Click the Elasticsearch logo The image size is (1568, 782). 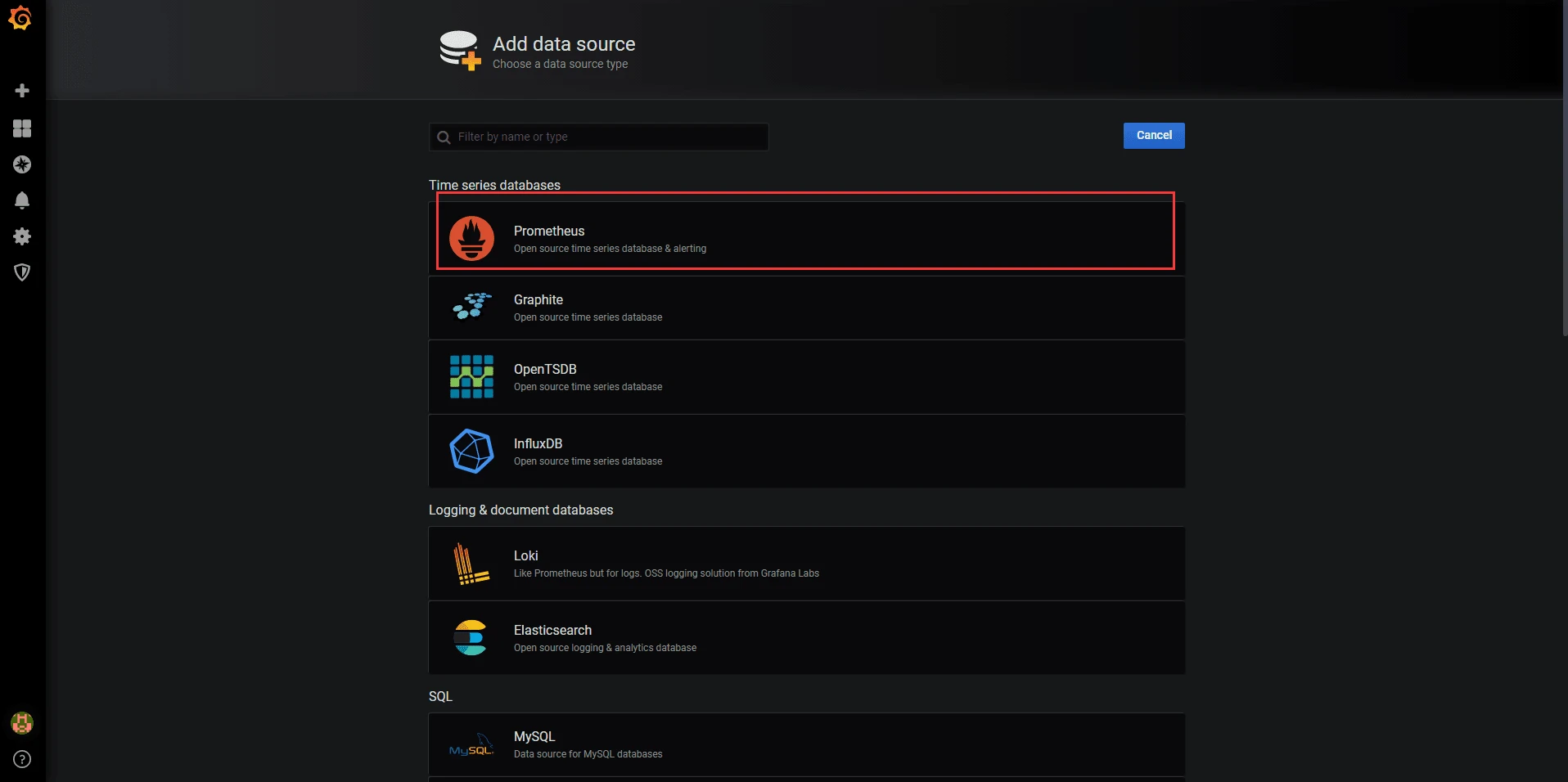[471, 638]
